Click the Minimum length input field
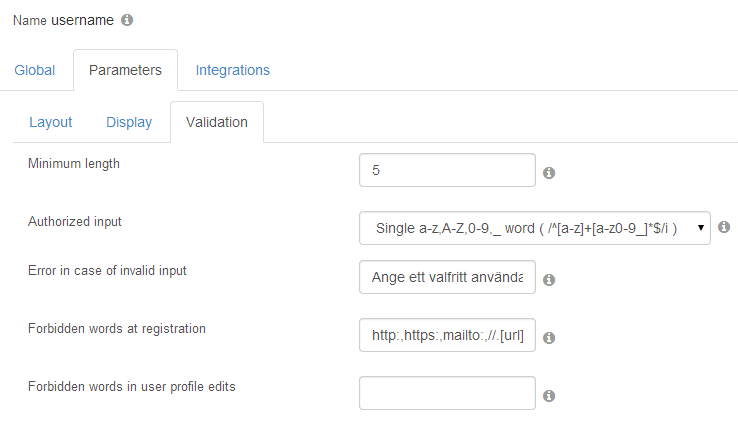This screenshot has width=738, height=430. pyautogui.click(x=447, y=170)
